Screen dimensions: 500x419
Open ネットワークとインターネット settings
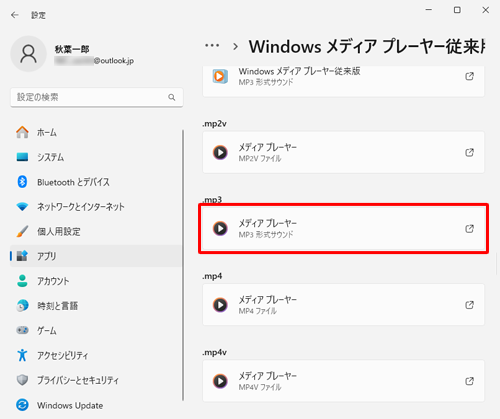pyautogui.click(x=96, y=207)
